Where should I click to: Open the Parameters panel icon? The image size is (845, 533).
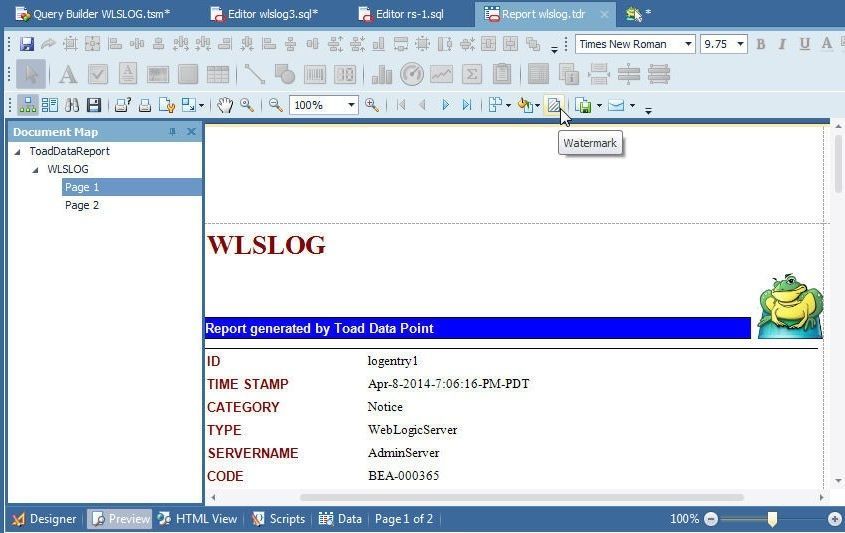click(50, 105)
